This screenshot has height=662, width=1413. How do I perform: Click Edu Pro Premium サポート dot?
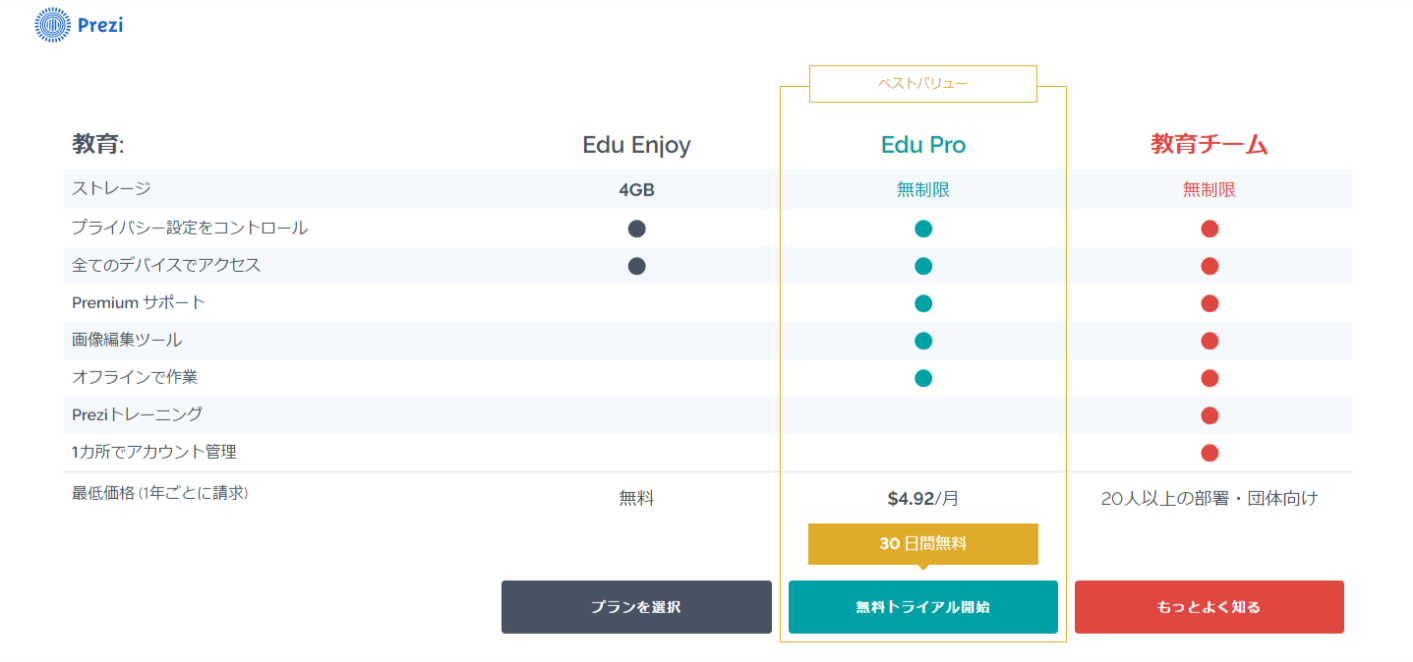pos(923,303)
